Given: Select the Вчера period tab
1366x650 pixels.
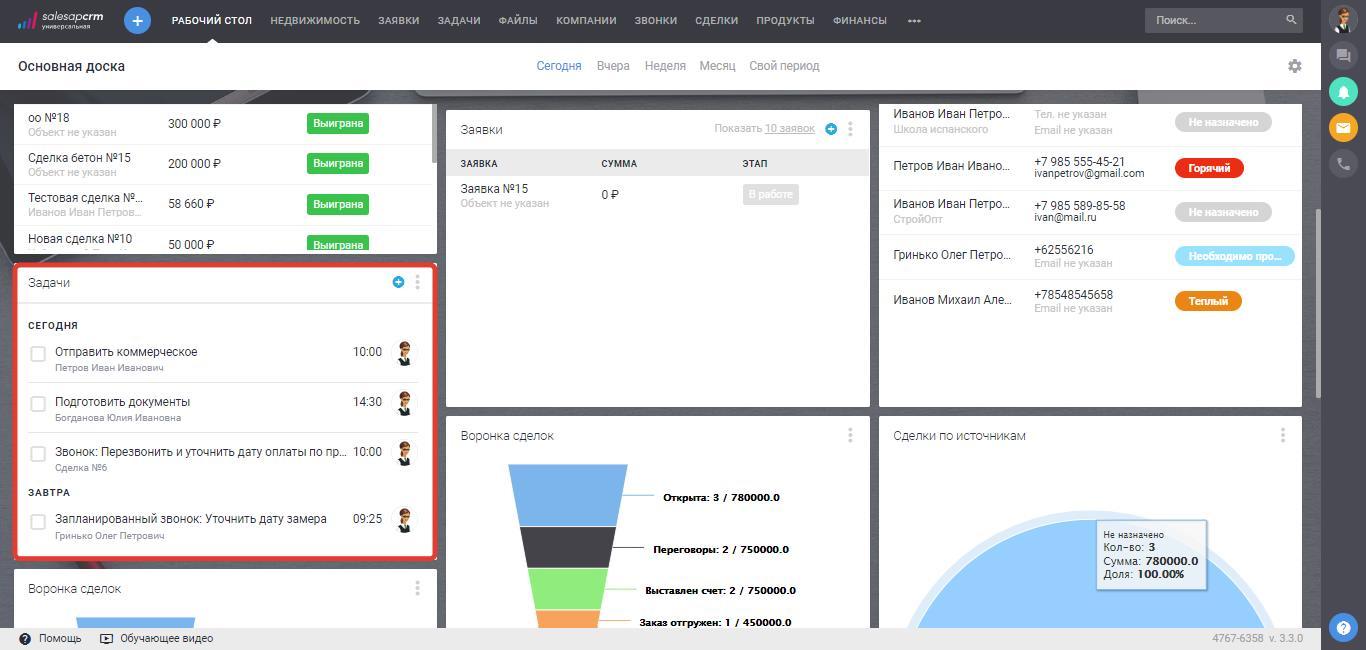Looking at the screenshot, I should point(613,66).
